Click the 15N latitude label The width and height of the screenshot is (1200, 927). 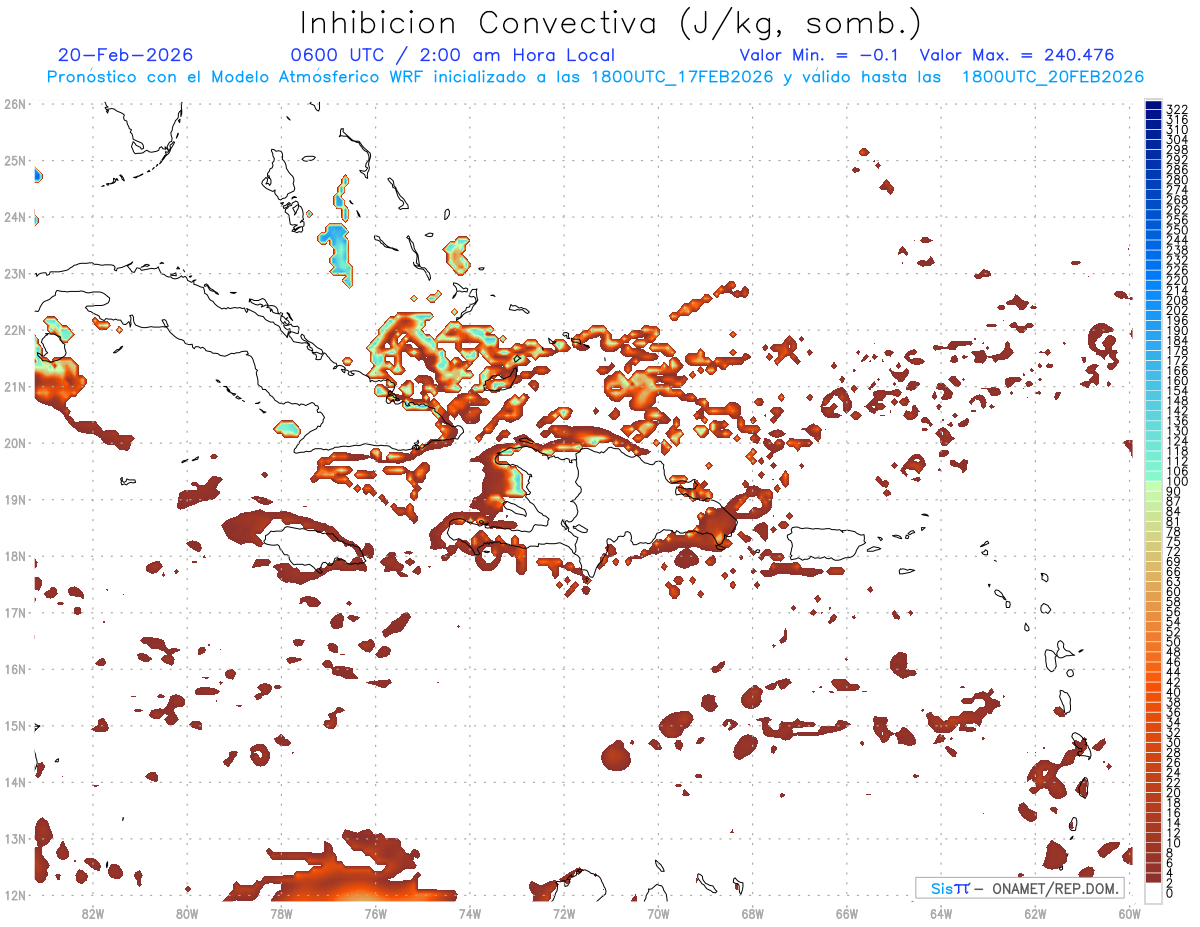tap(15, 725)
